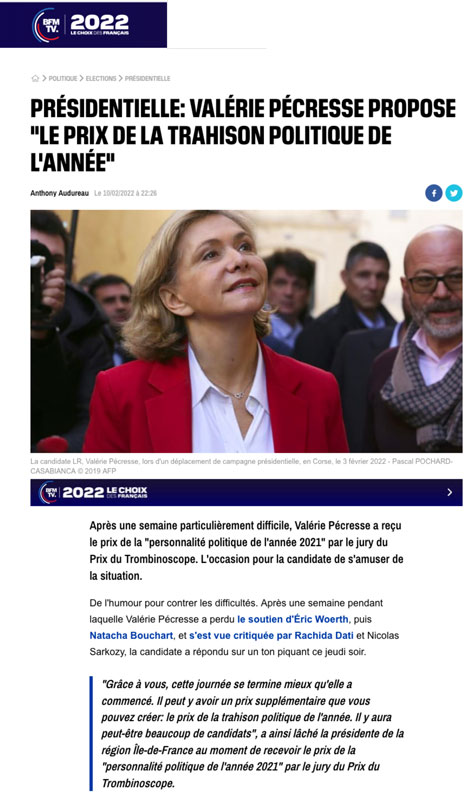Screen dimensions: 476x800
Task: Click the article headline about Valérie Pécresse
Action: [x=243, y=136]
